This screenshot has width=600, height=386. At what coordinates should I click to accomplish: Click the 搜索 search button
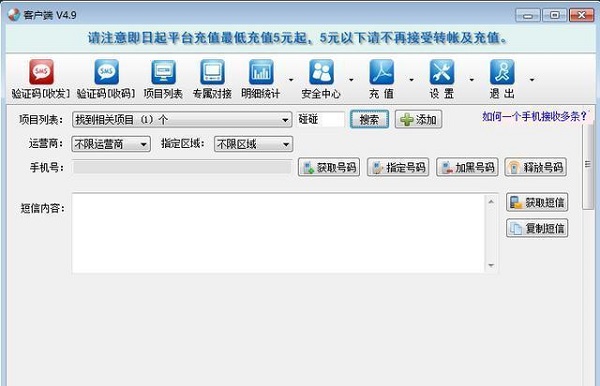pos(369,120)
